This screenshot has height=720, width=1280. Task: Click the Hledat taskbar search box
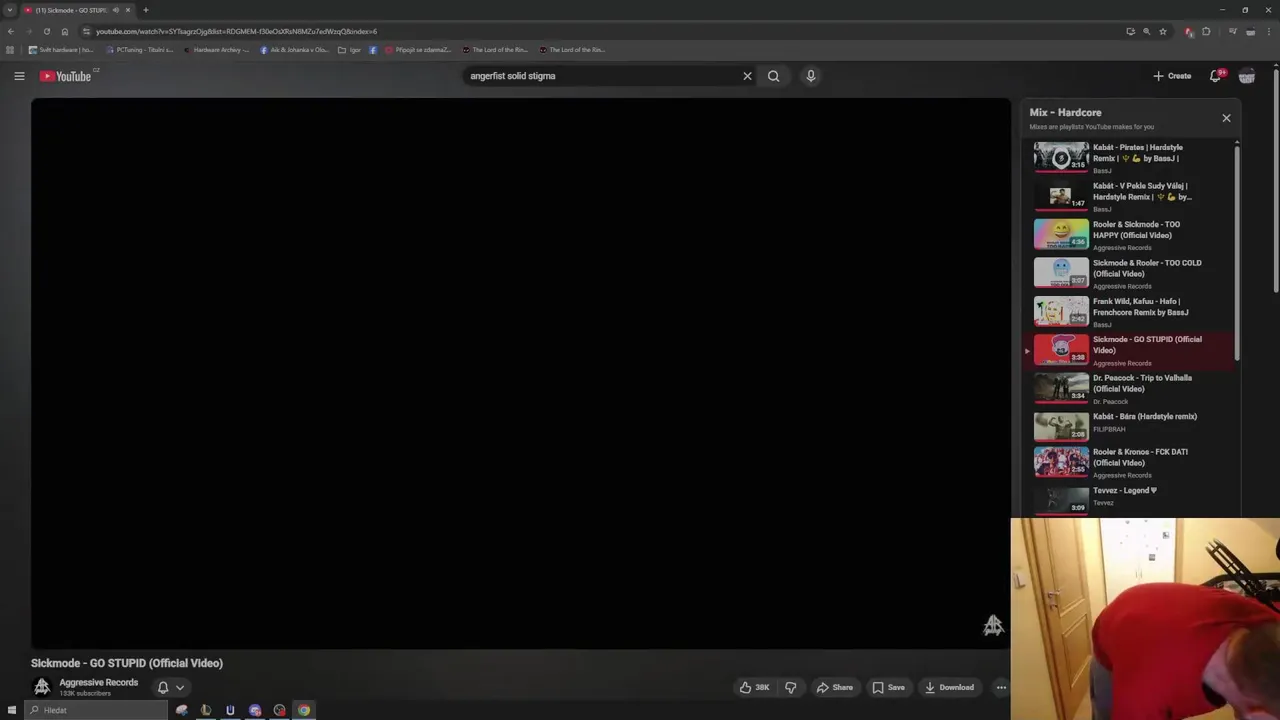[96, 710]
